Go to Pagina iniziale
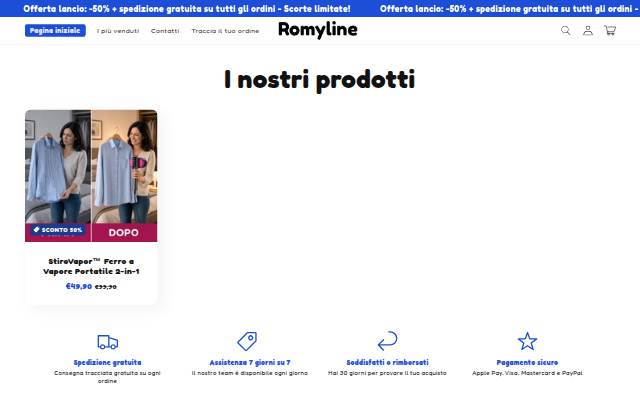Viewport: 640px width, 400px height. pyautogui.click(x=55, y=31)
